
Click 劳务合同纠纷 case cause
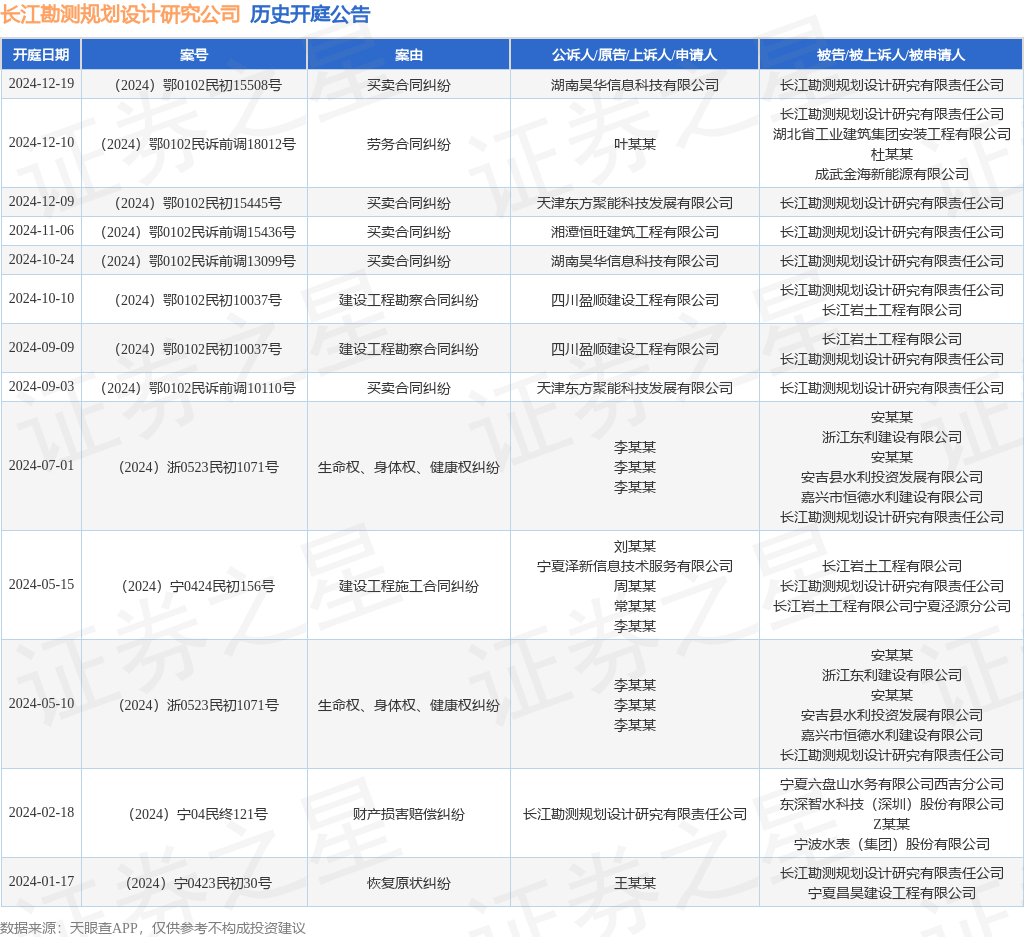(x=409, y=144)
